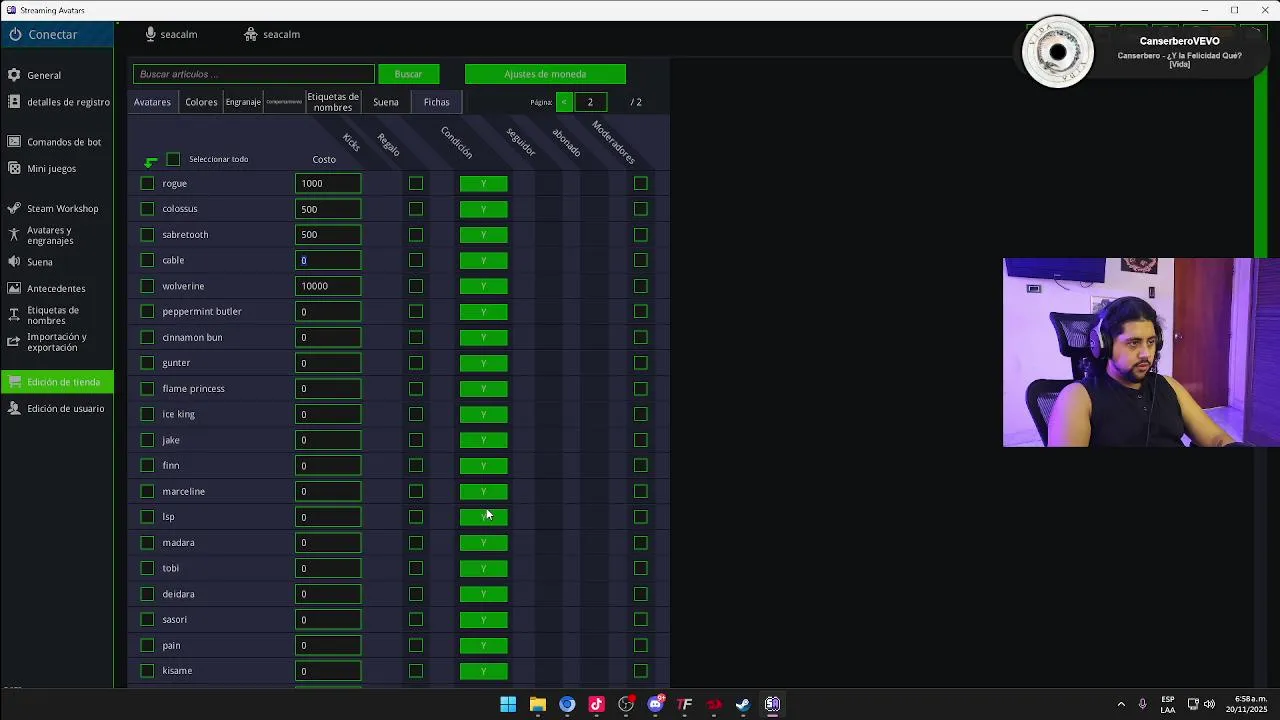This screenshot has width=1280, height=720.
Task: Click the system tray microphone icon
Action: point(1142,704)
